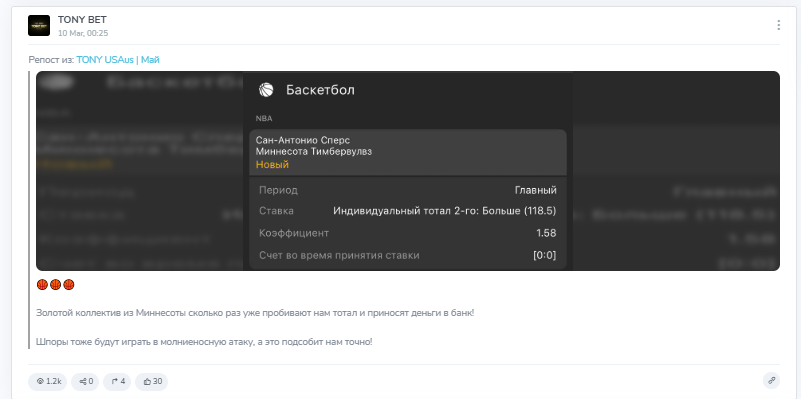Click the Коэффициент value 1.58

point(546,233)
